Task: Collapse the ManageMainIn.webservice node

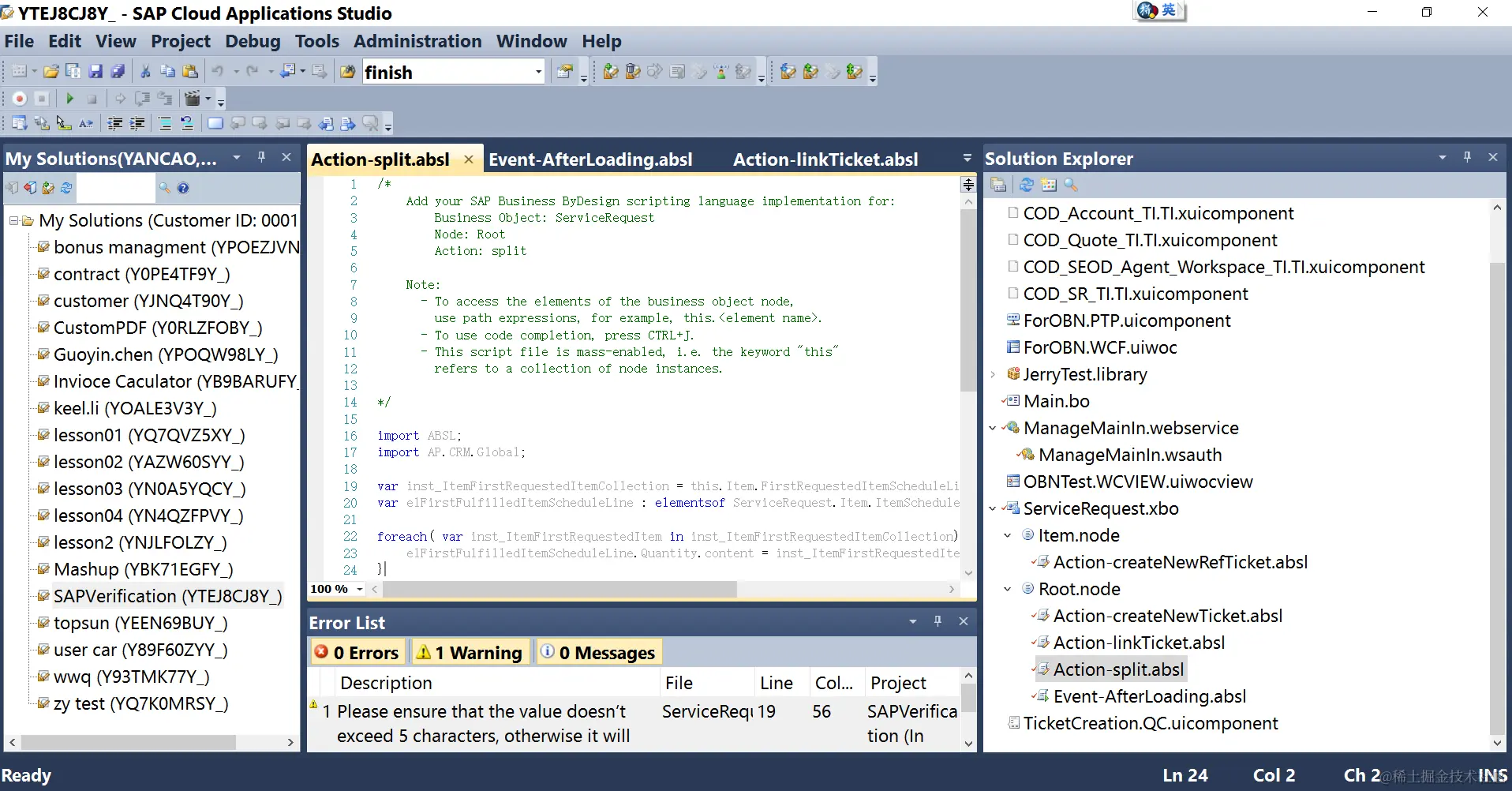Action: tap(993, 428)
